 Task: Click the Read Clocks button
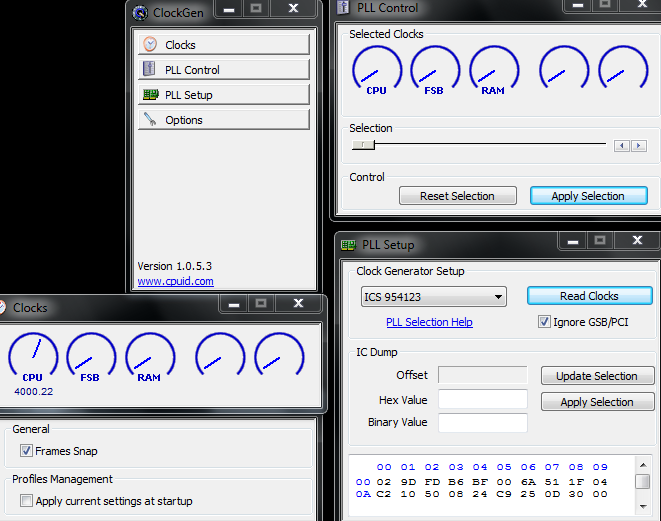[x=589, y=296]
